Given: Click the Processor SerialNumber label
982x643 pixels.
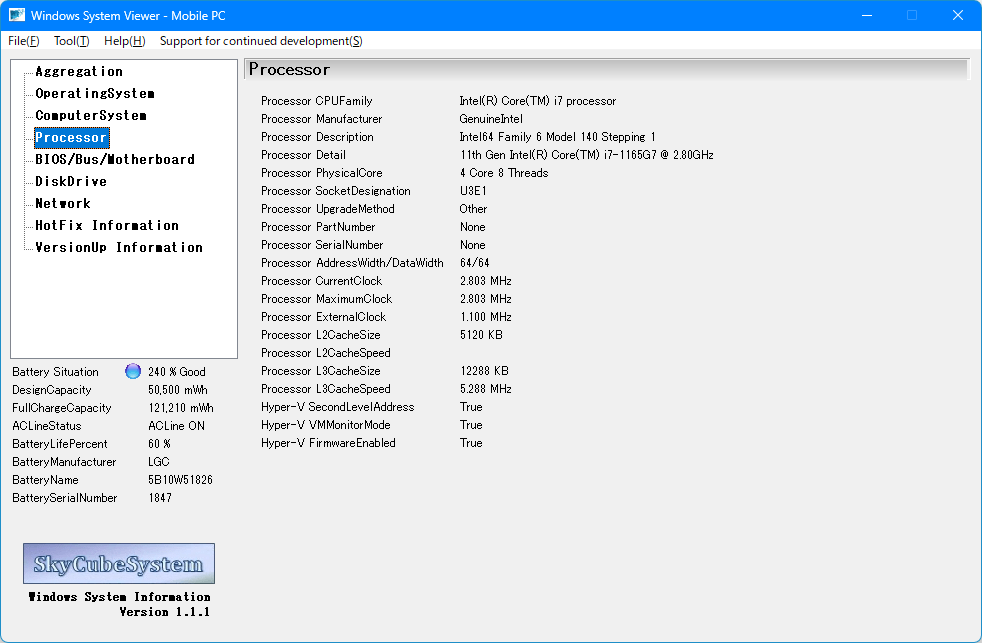Looking at the screenshot, I should click(x=322, y=245).
